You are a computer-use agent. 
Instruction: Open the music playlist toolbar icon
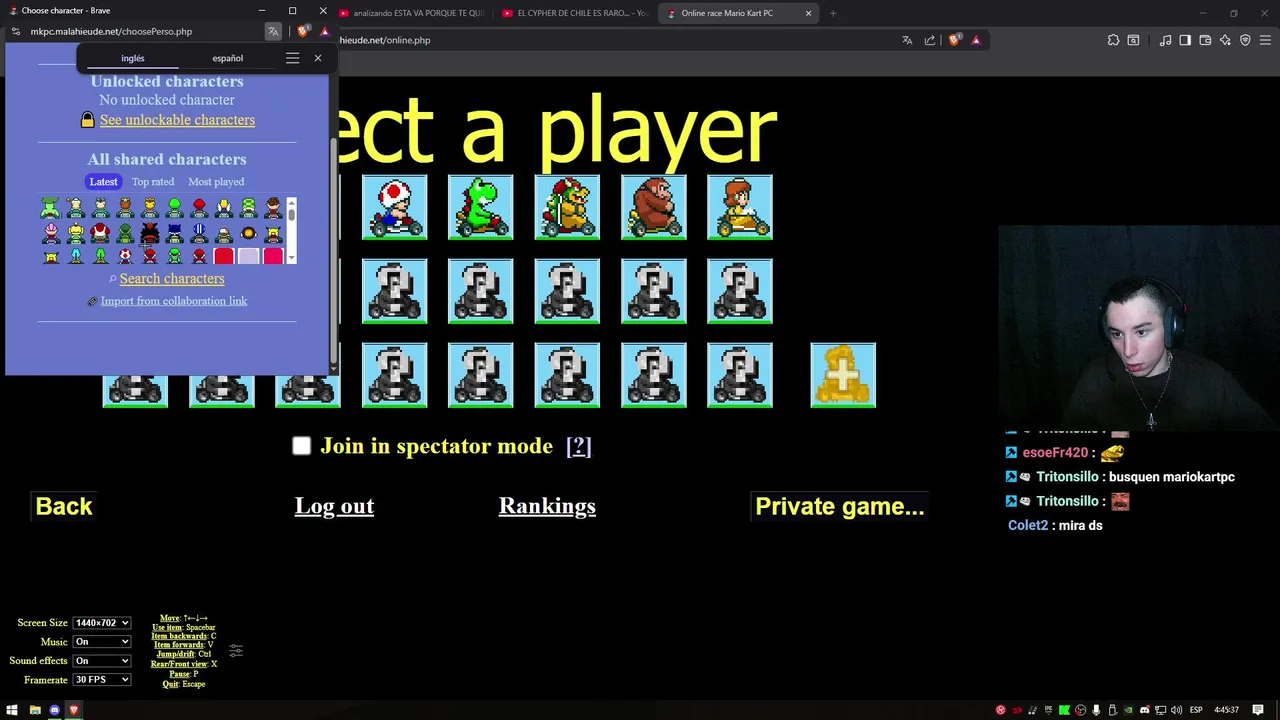click(x=1165, y=40)
